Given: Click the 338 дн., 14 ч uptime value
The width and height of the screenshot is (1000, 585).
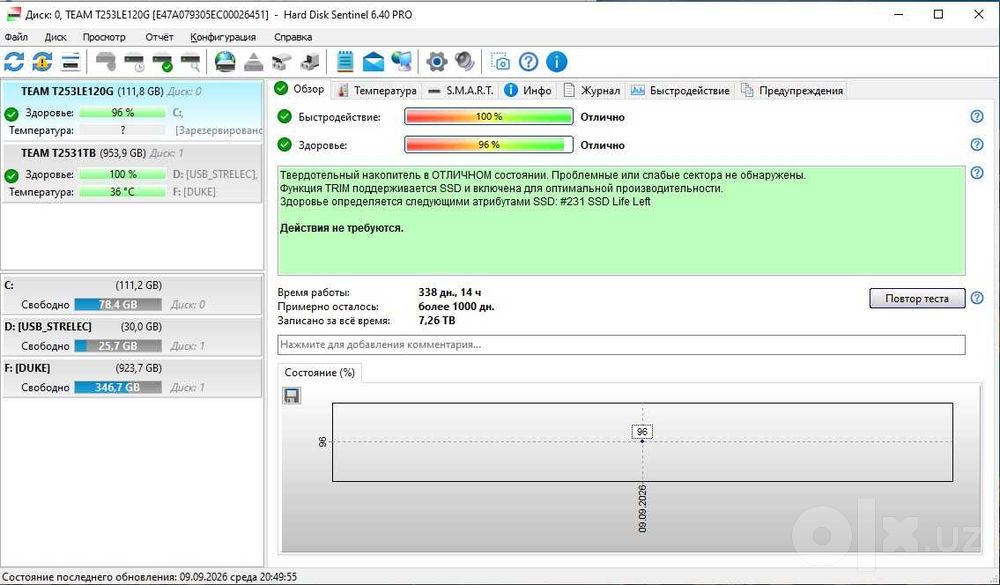Looking at the screenshot, I should (450, 292).
